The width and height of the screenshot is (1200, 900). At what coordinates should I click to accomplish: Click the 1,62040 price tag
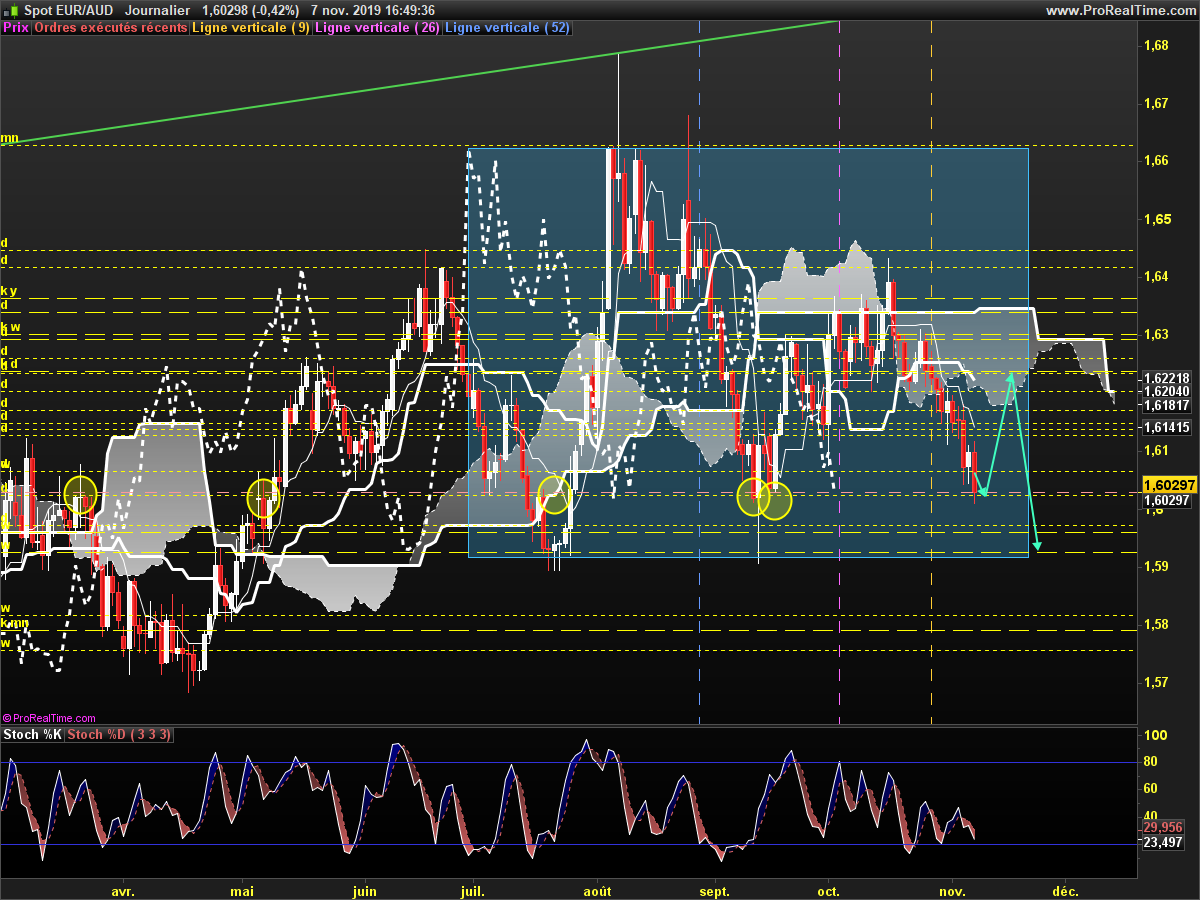click(x=1166, y=392)
